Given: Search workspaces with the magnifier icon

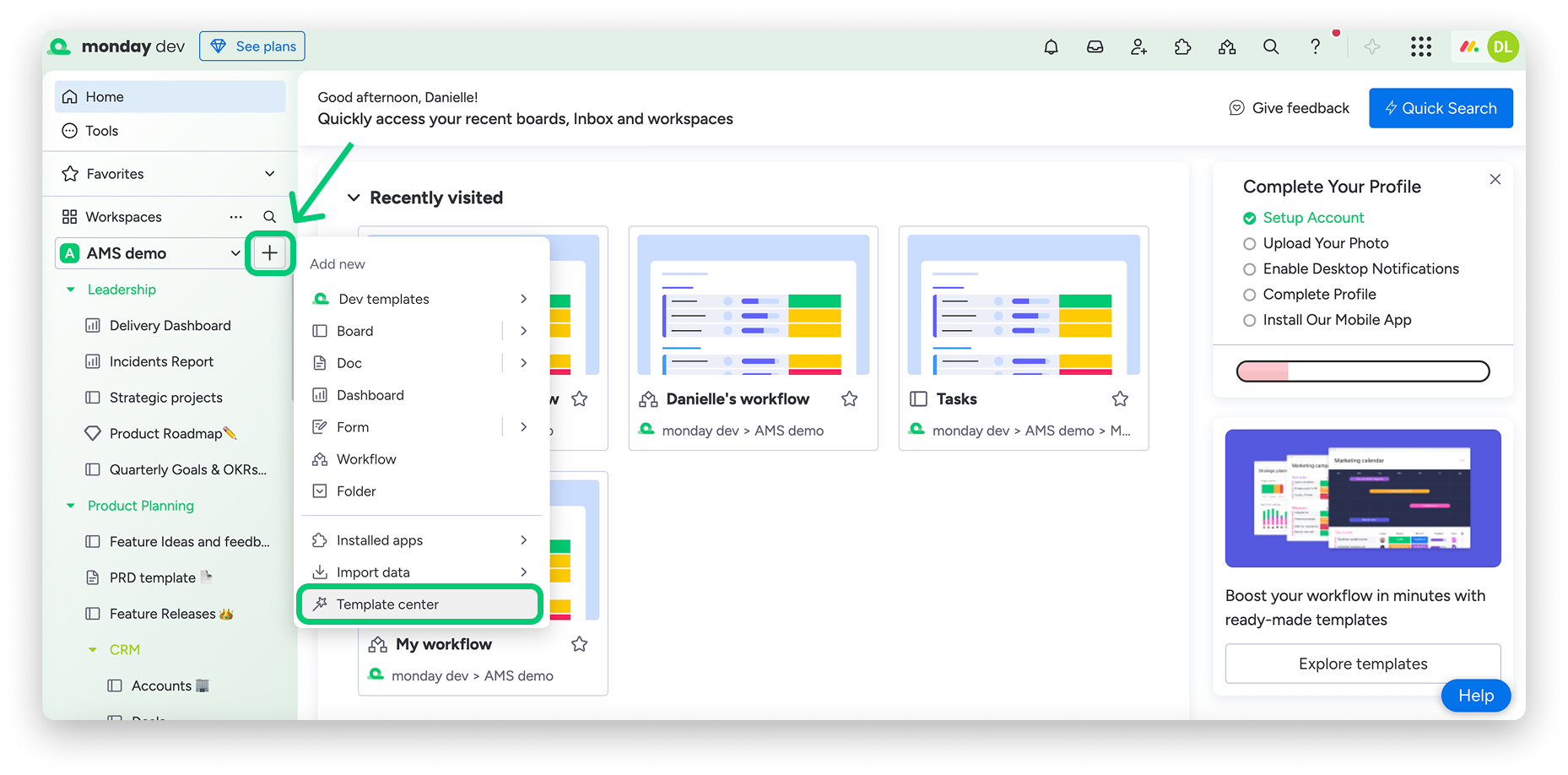Looking at the screenshot, I should coord(269,217).
